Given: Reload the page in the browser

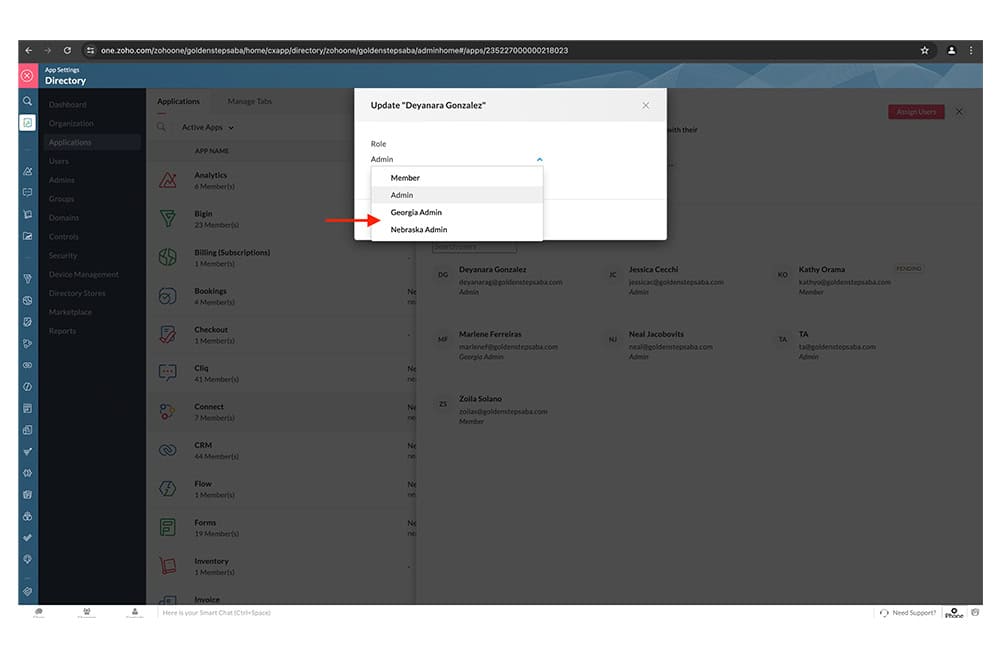Looking at the screenshot, I should pyautogui.click(x=67, y=50).
